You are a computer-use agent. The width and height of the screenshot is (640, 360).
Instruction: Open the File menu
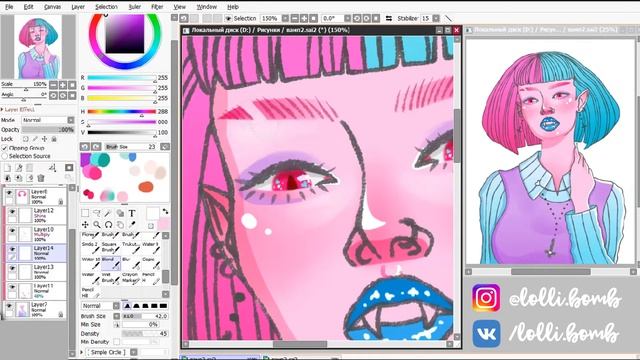tap(9, 7)
